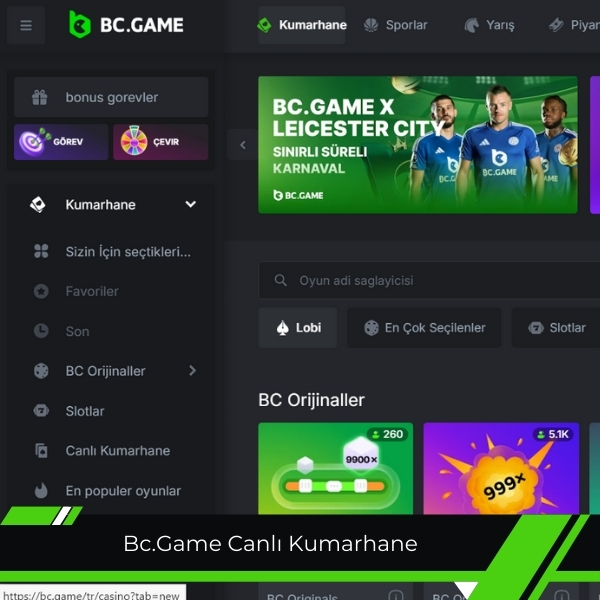Click the BC.GAME logo
600x600 pixels.
(126, 25)
